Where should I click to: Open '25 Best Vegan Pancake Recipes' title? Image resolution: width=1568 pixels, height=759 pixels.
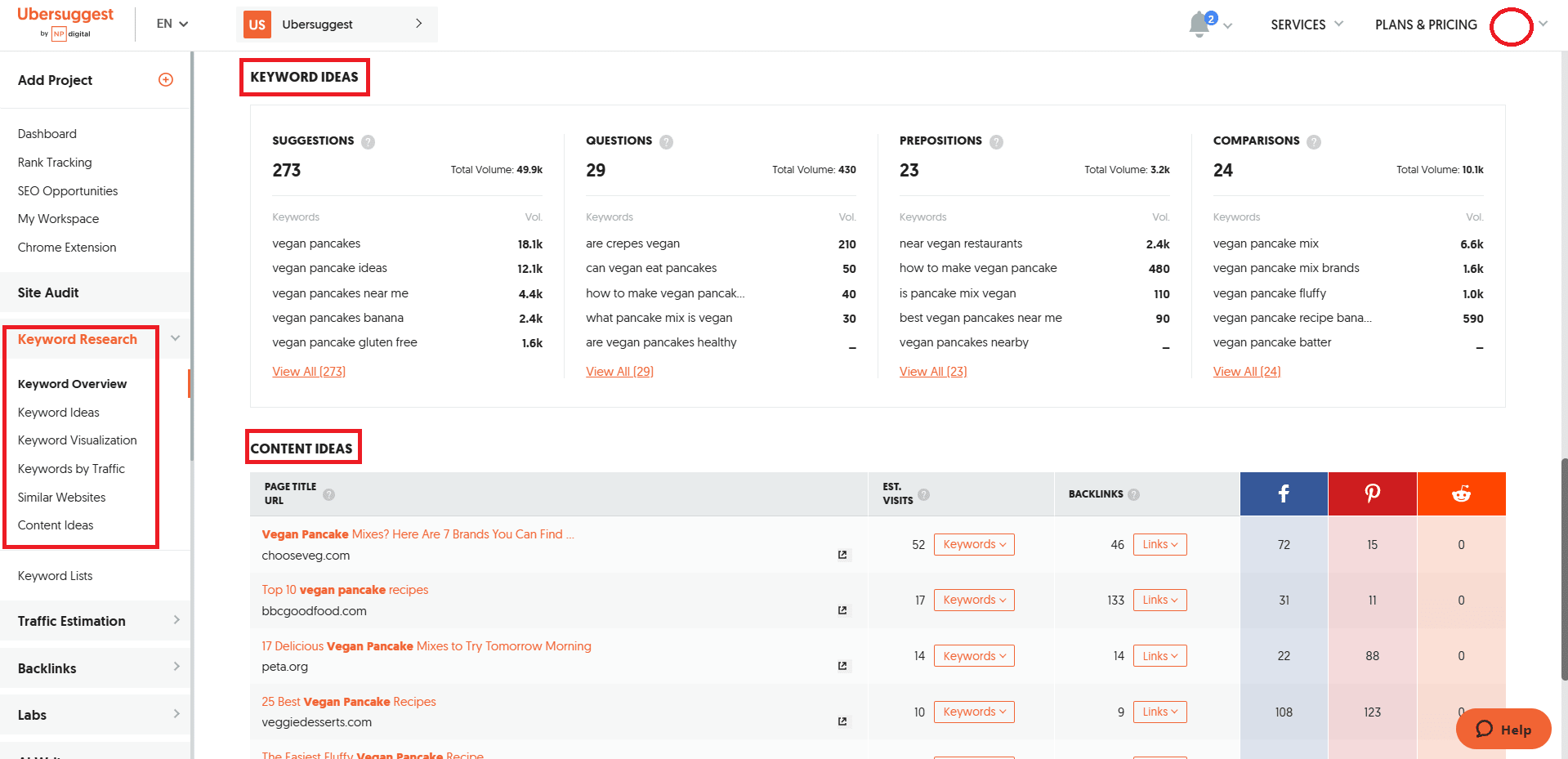349,702
